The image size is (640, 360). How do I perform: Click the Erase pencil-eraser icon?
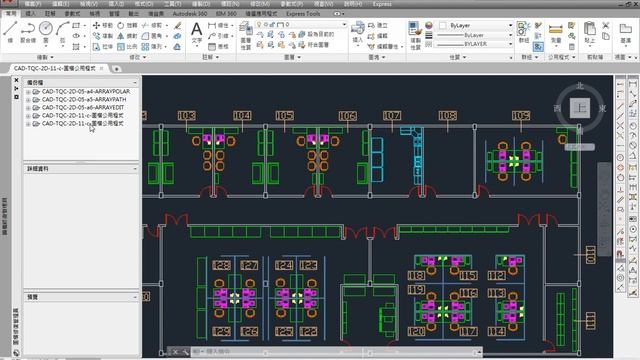click(178, 25)
